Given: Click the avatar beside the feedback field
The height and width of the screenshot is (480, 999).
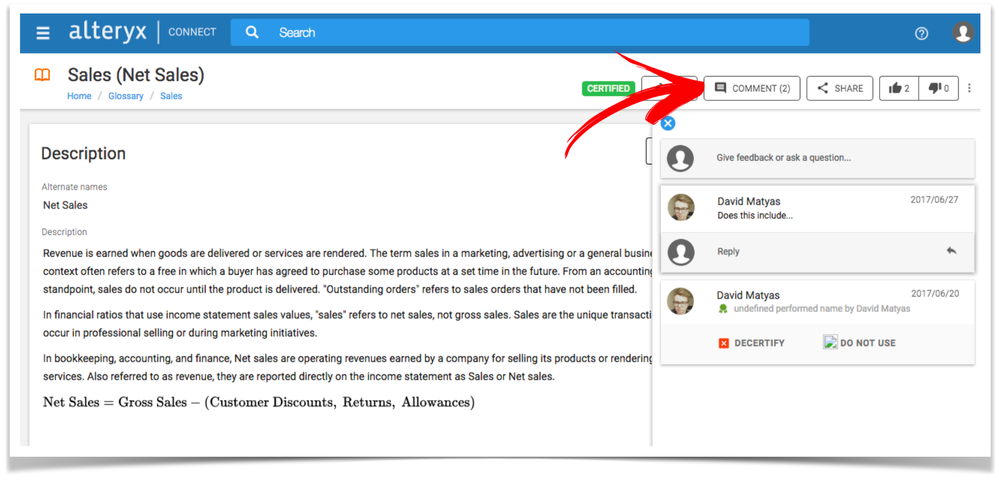Looking at the screenshot, I should pos(680,158).
